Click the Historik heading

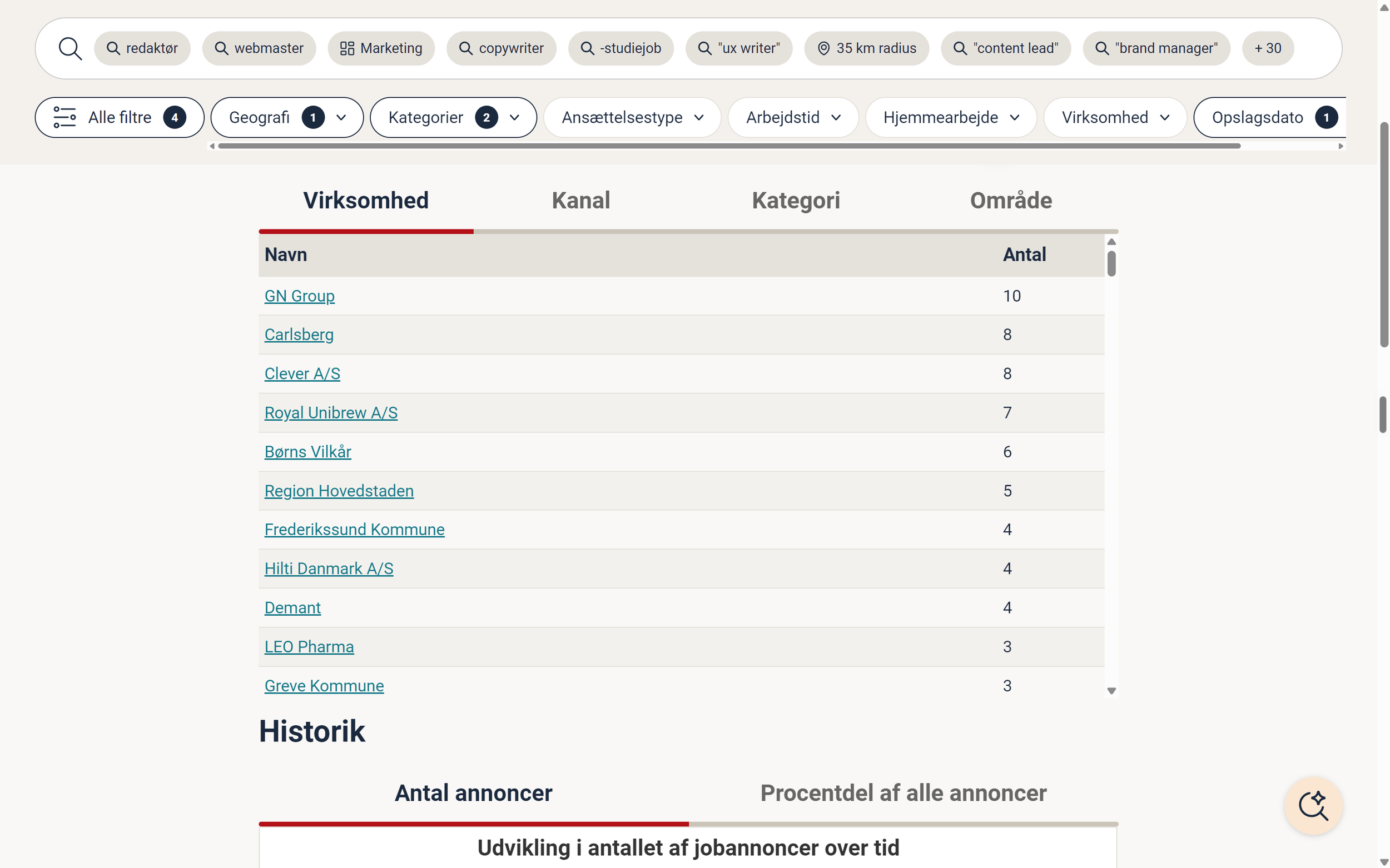[x=312, y=731]
